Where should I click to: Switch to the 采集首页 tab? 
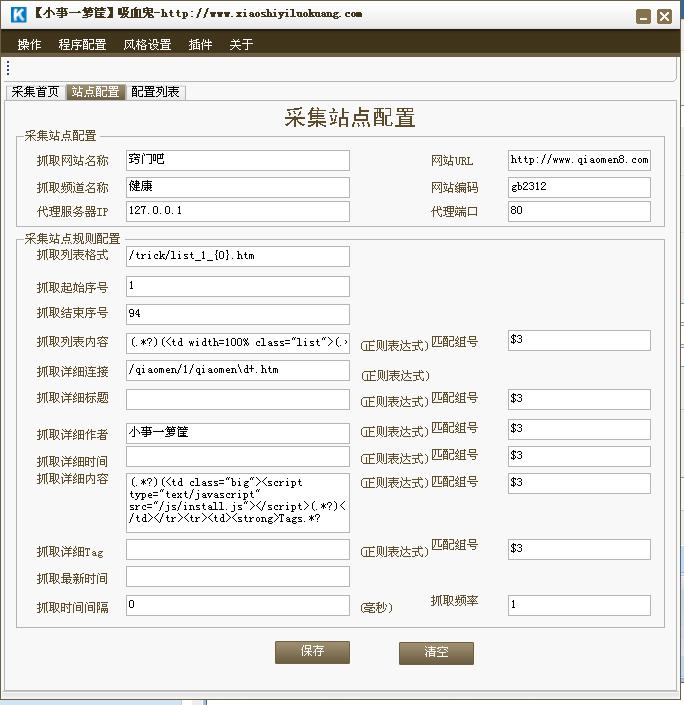pyautogui.click(x=36, y=92)
